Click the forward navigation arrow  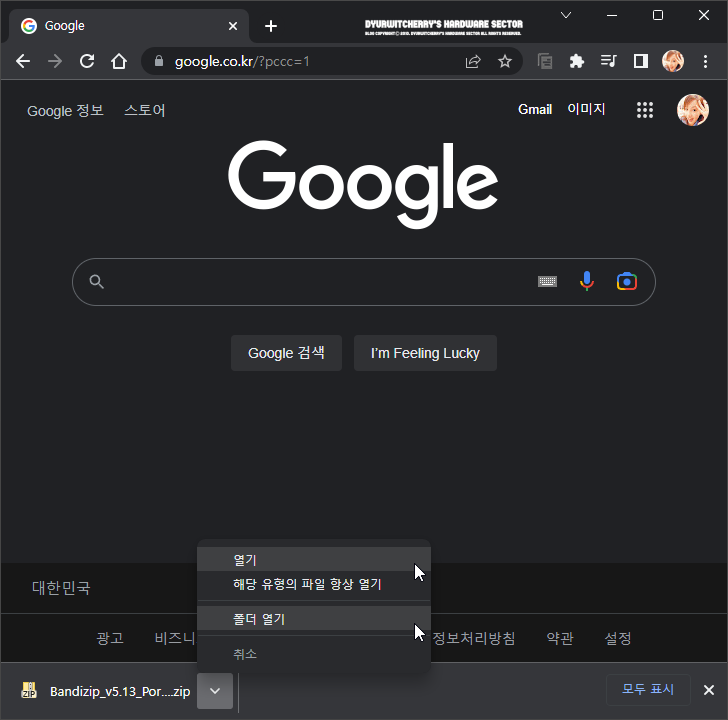[x=55, y=61]
